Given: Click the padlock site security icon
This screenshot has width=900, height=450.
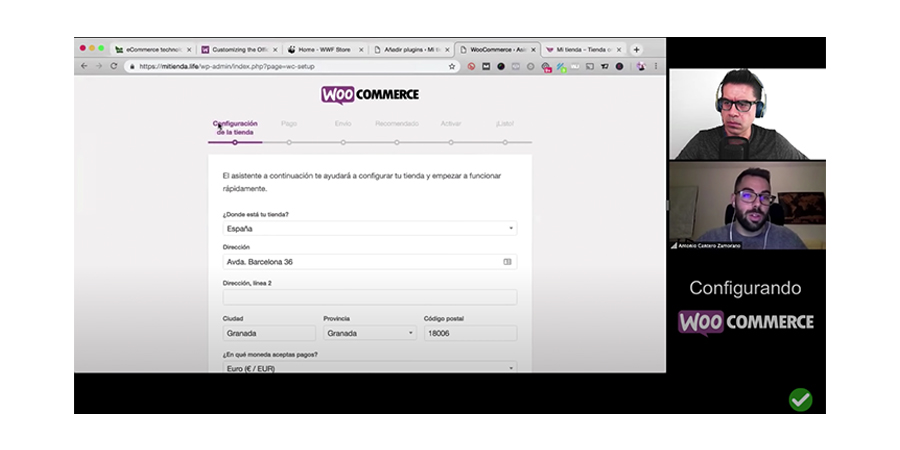Looking at the screenshot, I should (x=133, y=67).
